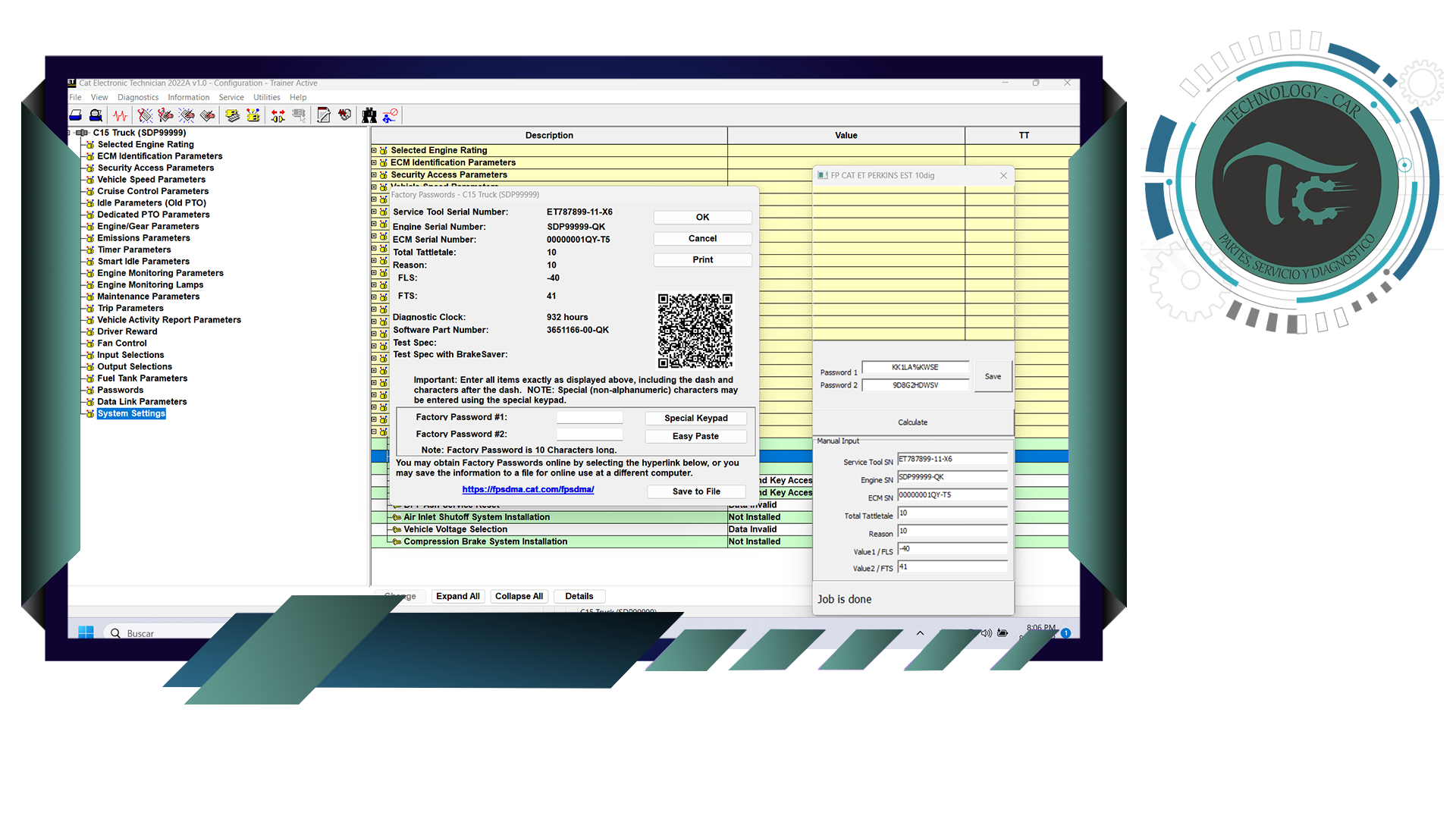The image size is (1456, 819).
Task: Open the Utilities menu
Action: tap(267, 97)
